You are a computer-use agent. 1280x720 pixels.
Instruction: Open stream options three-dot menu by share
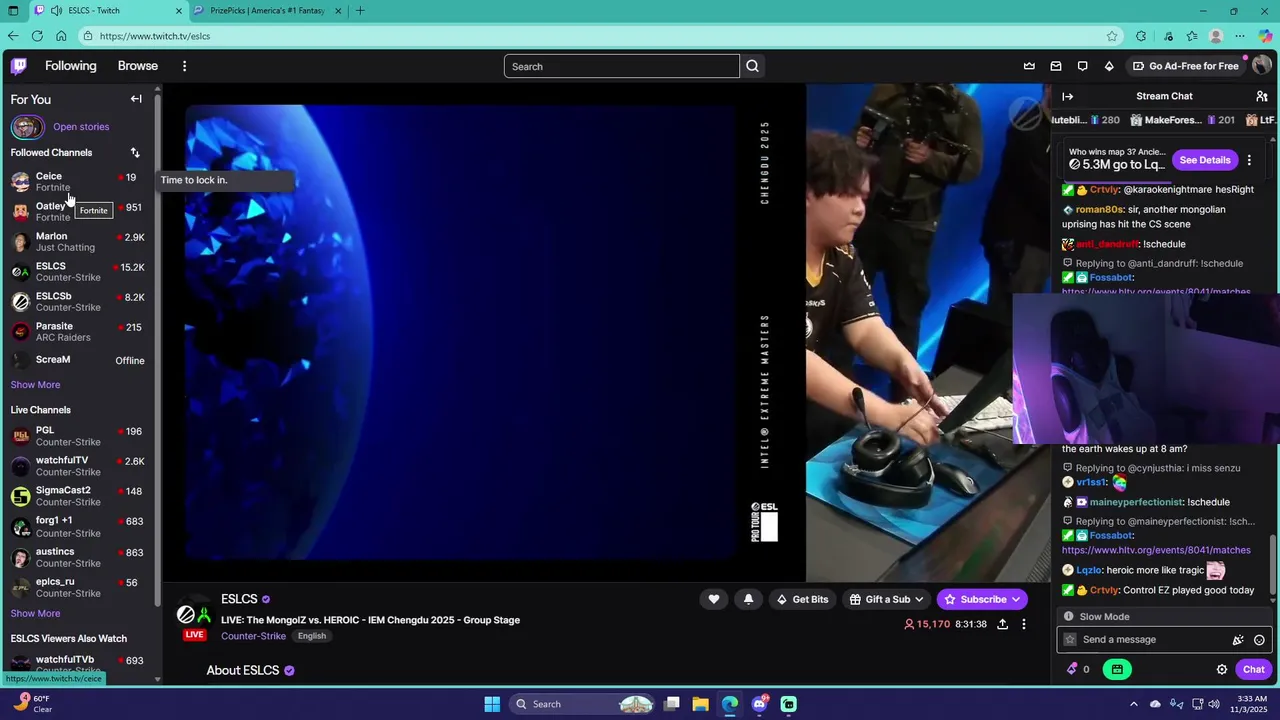coord(1024,624)
